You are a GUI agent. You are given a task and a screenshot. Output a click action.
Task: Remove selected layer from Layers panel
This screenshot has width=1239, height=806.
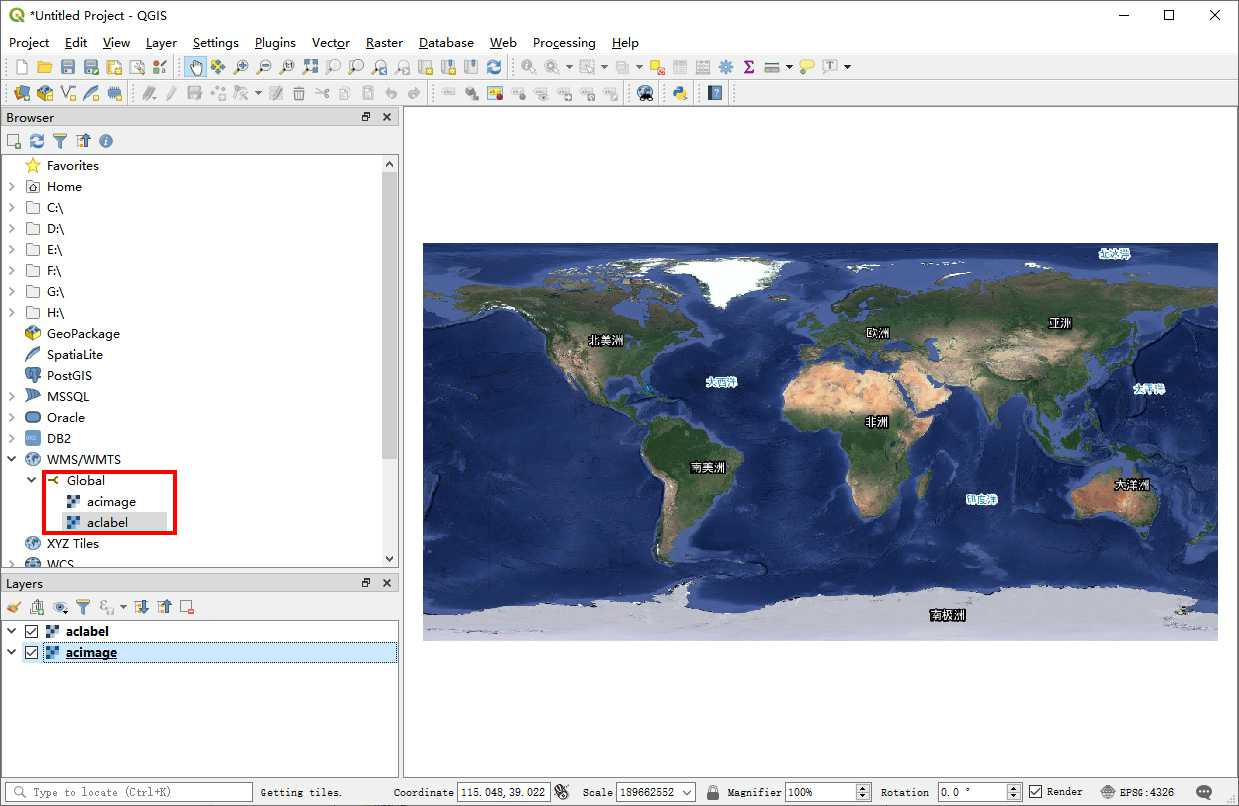click(187, 607)
